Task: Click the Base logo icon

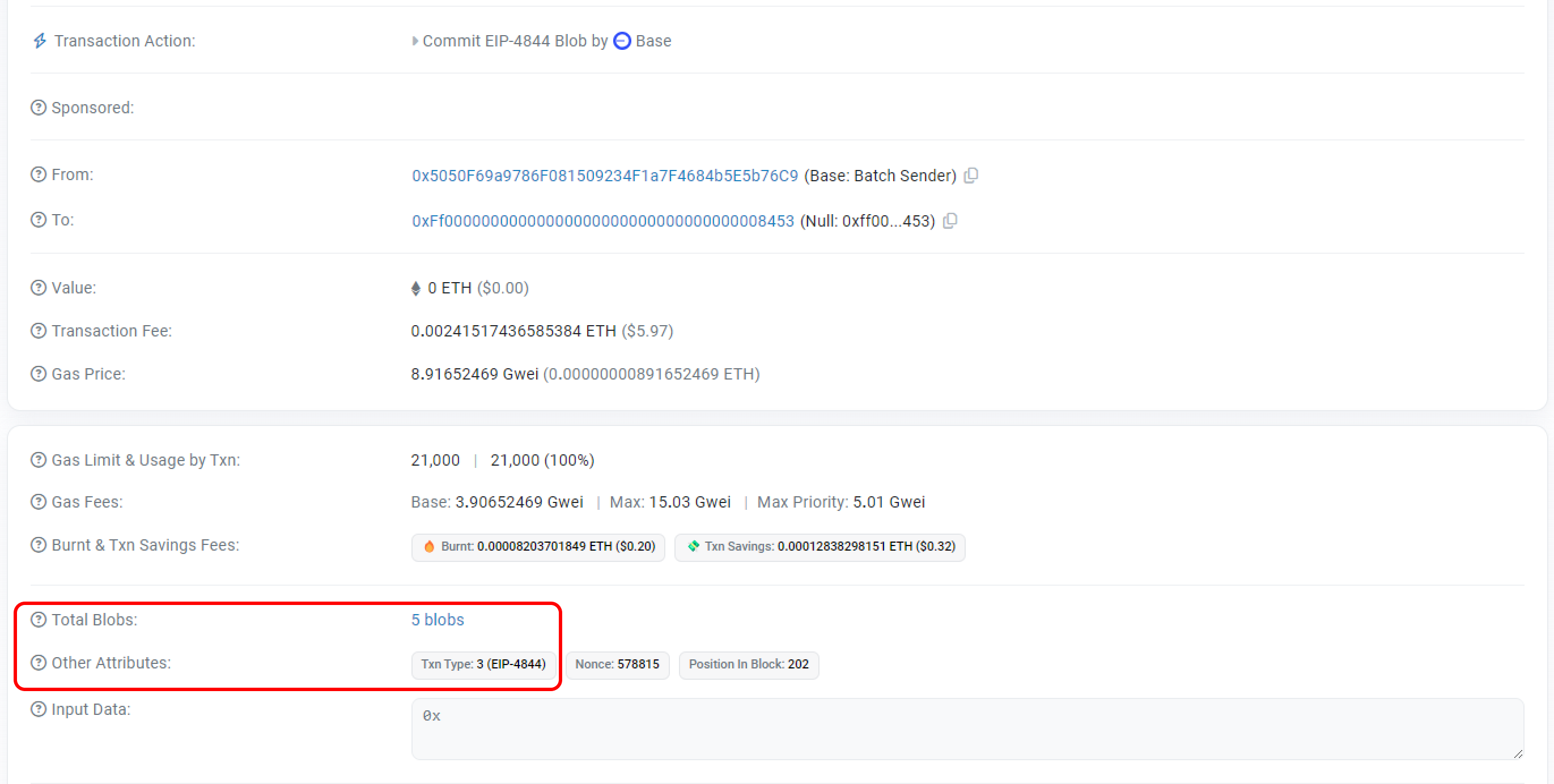Action: pos(622,40)
